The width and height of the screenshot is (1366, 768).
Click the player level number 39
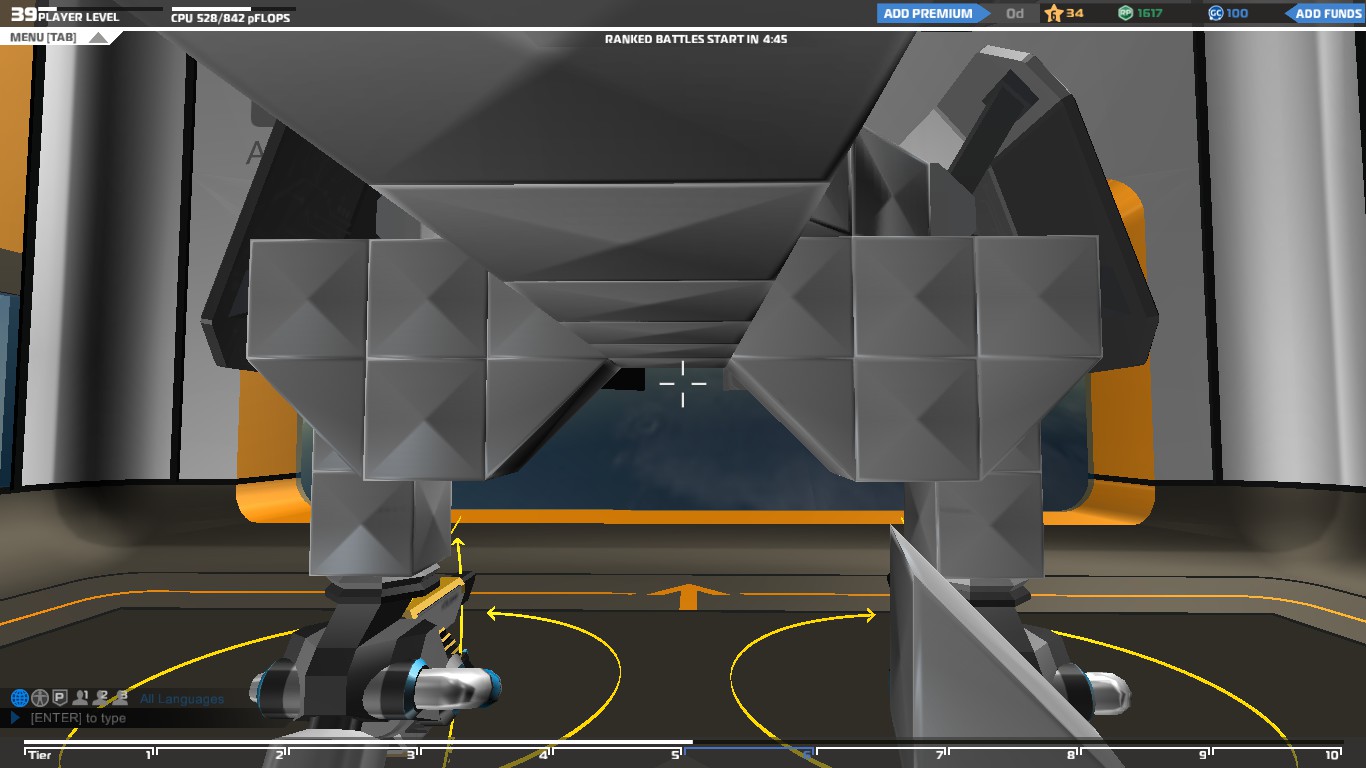(23, 15)
